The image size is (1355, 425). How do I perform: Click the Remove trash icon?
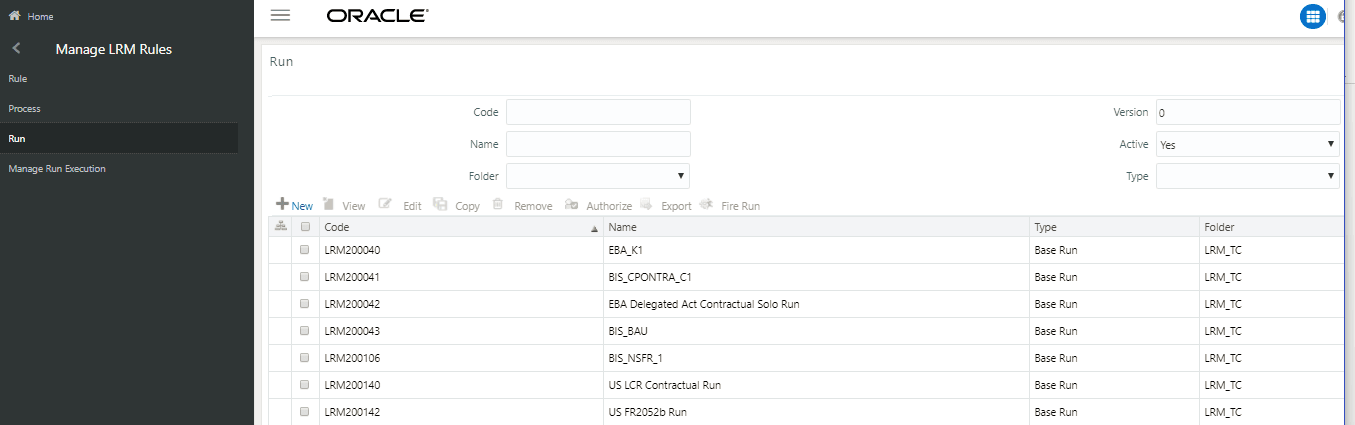point(498,204)
